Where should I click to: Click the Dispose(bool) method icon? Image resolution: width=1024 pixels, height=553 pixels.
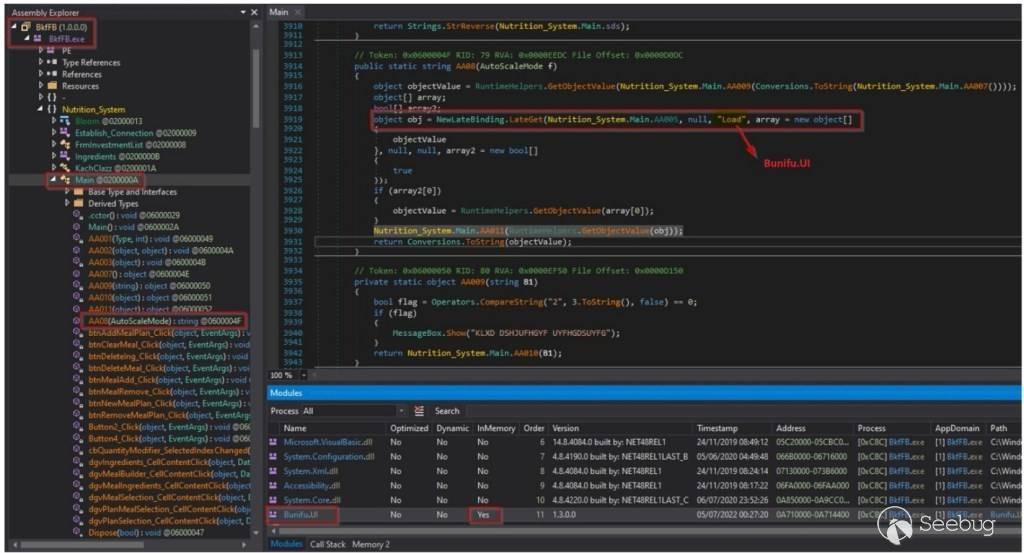tap(78, 533)
